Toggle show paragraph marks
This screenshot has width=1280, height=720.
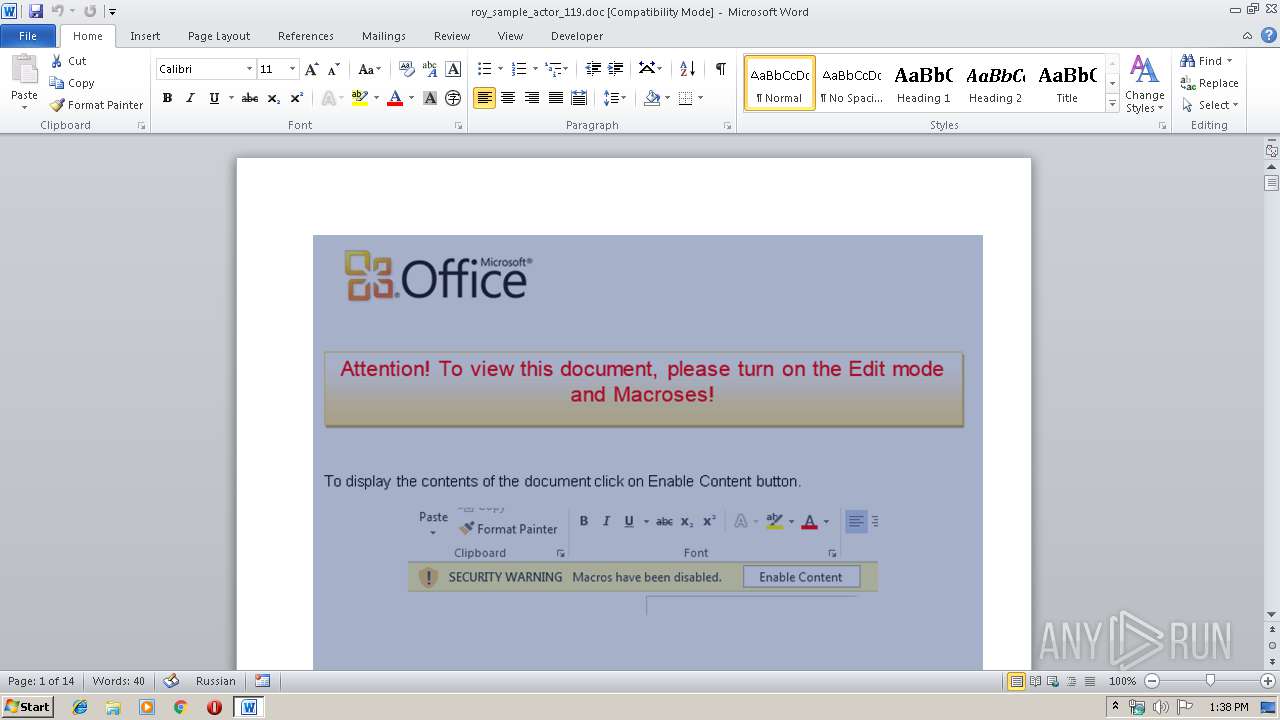720,69
